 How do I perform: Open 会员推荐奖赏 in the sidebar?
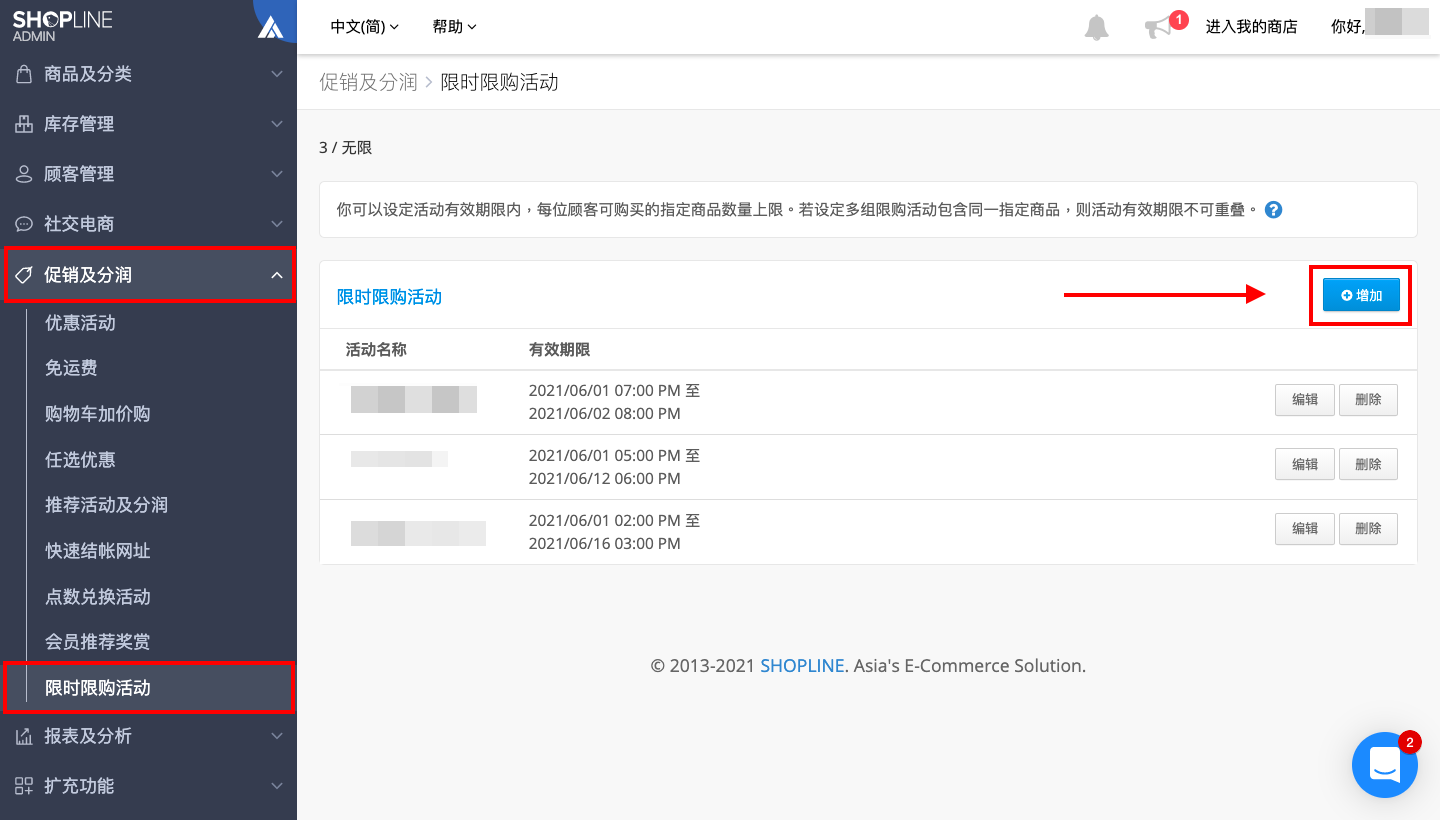98,642
